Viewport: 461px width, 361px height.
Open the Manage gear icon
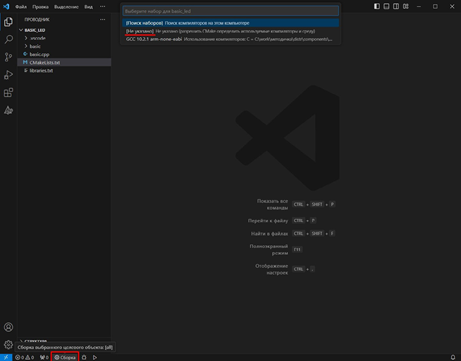point(8,345)
